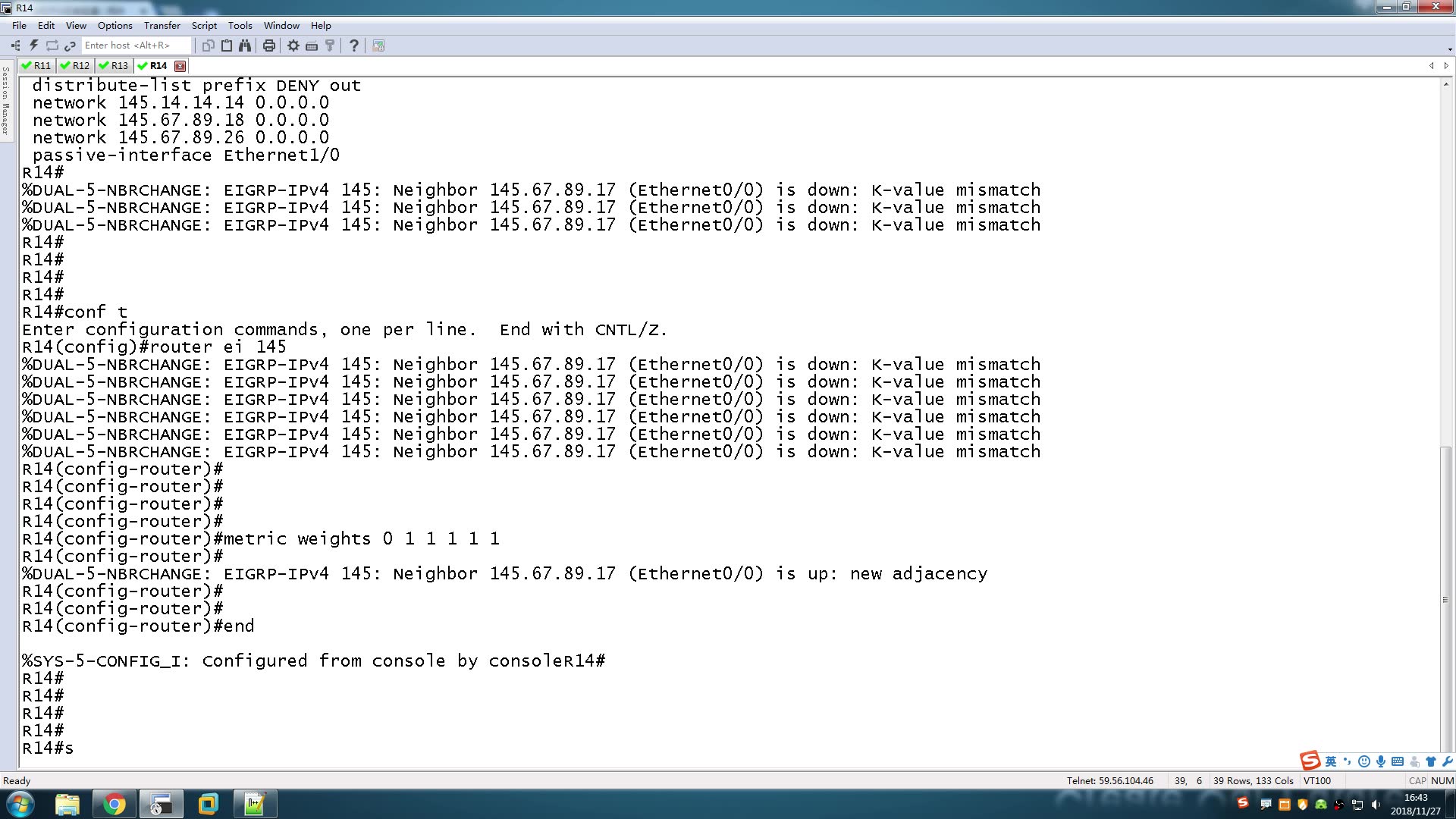Open the Sogou emoji smiley icon

click(1364, 761)
